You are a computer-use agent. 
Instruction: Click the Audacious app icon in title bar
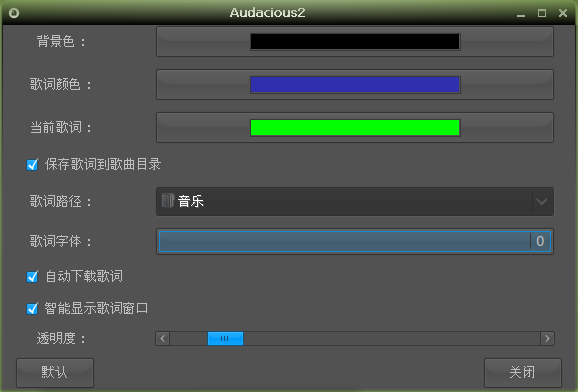(14, 13)
